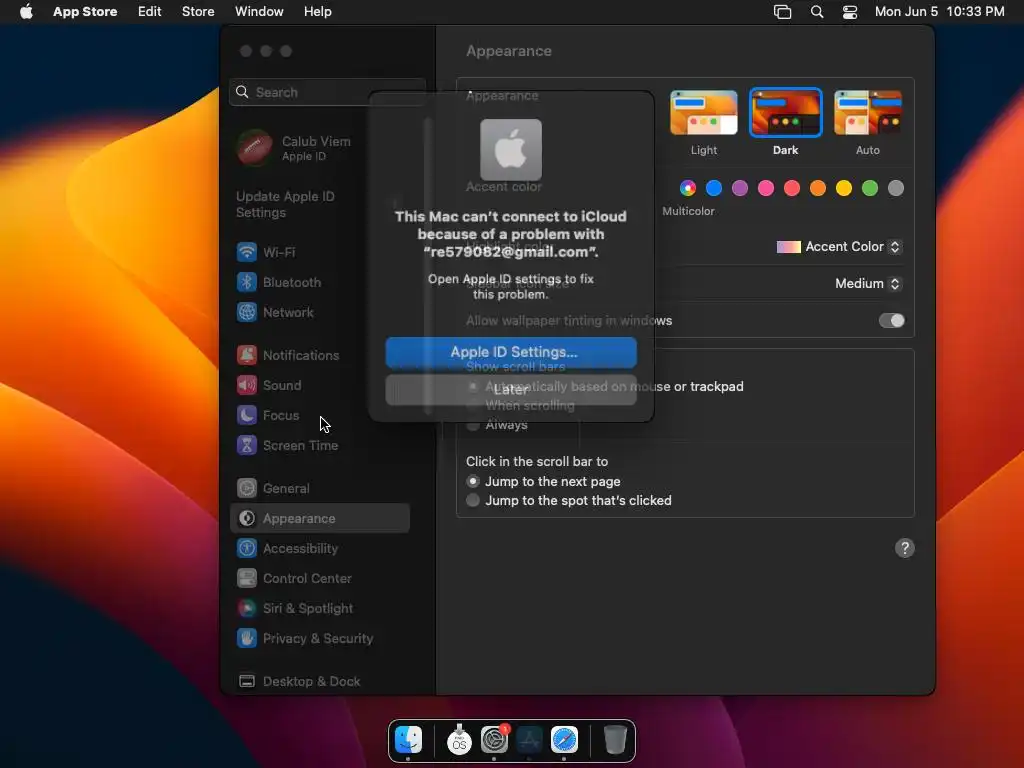Open Screen Time hourglass icon
The width and height of the screenshot is (1024, 768).
click(246, 445)
